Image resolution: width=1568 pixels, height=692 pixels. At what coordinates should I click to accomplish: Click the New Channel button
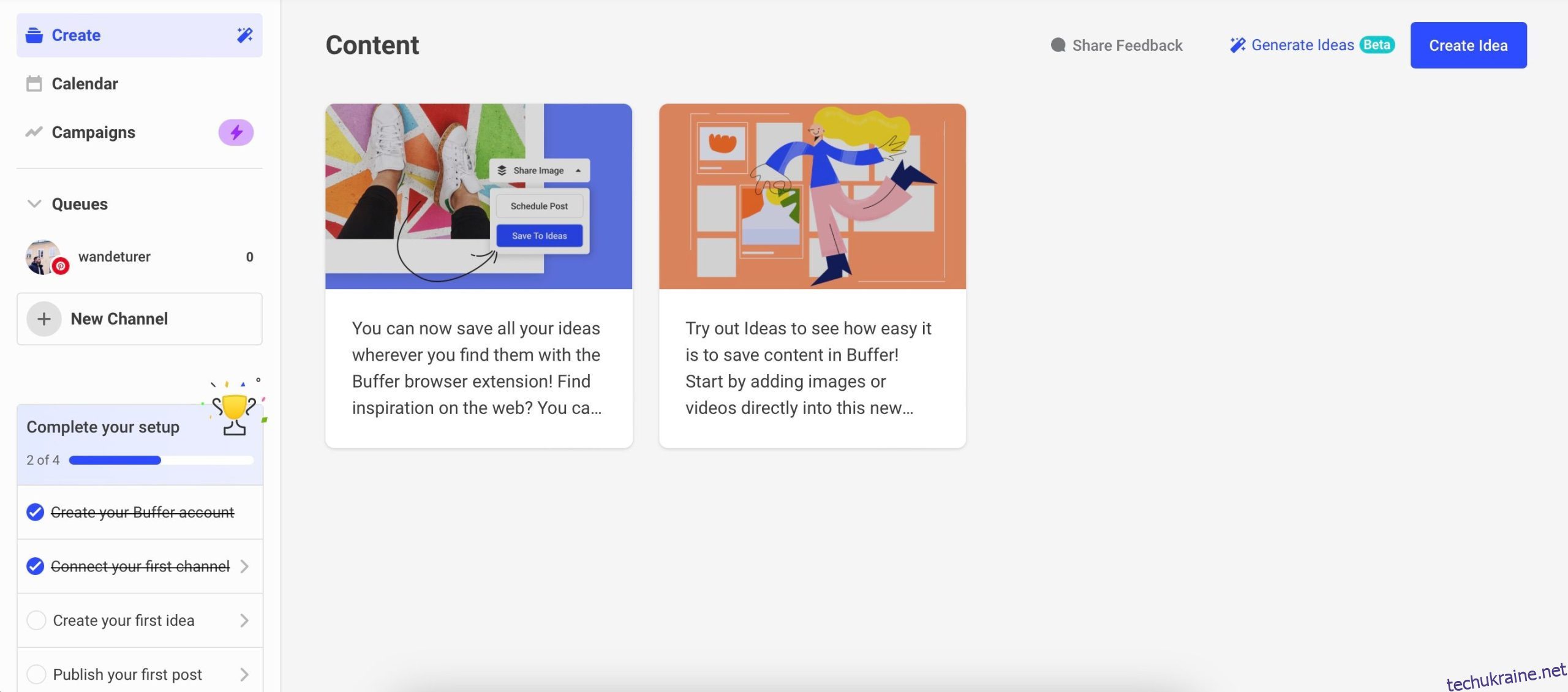point(140,318)
